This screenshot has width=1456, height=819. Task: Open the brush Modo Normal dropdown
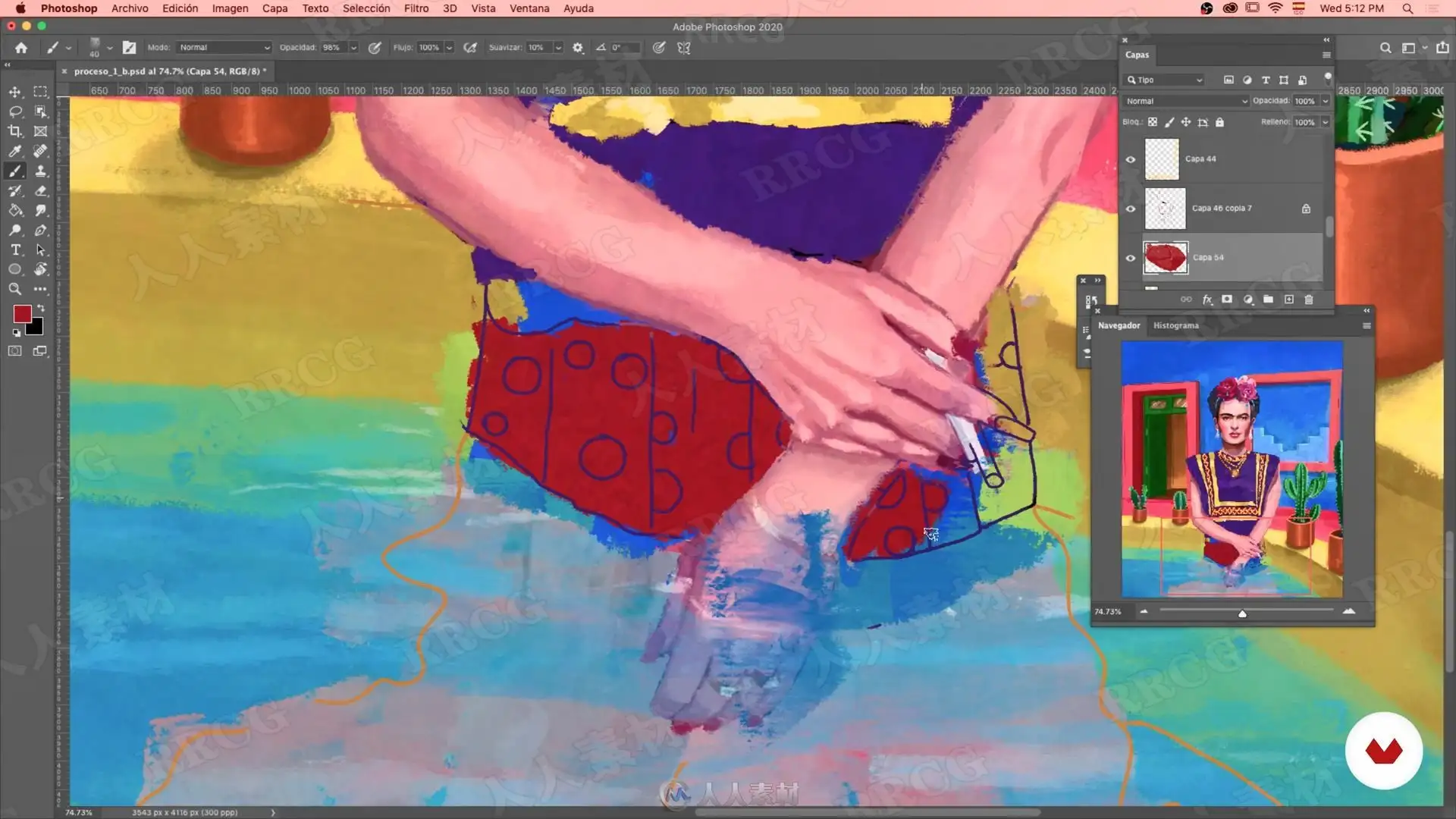pos(224,47)
